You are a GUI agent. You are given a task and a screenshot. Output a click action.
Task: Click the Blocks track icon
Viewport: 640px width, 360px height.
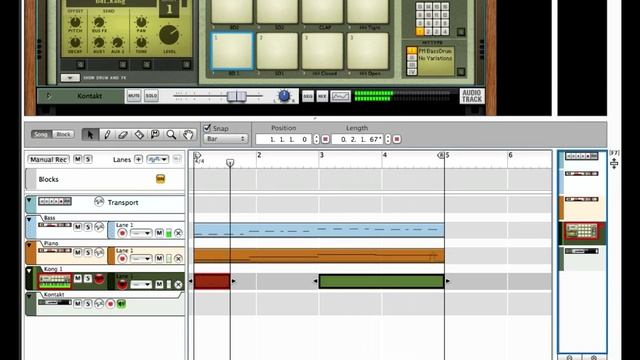160,179
